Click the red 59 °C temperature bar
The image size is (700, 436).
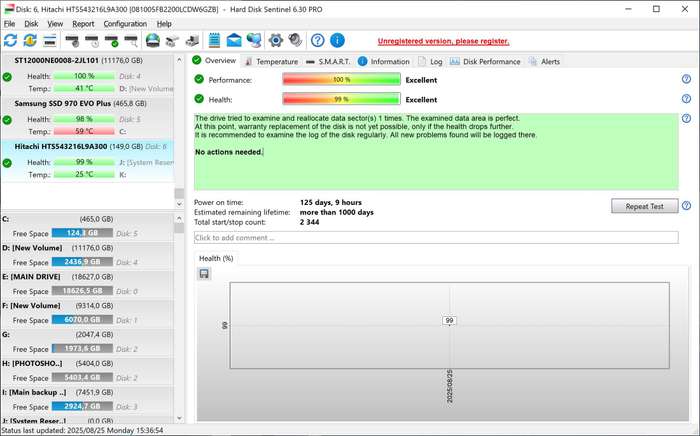[x=84, y=131]
